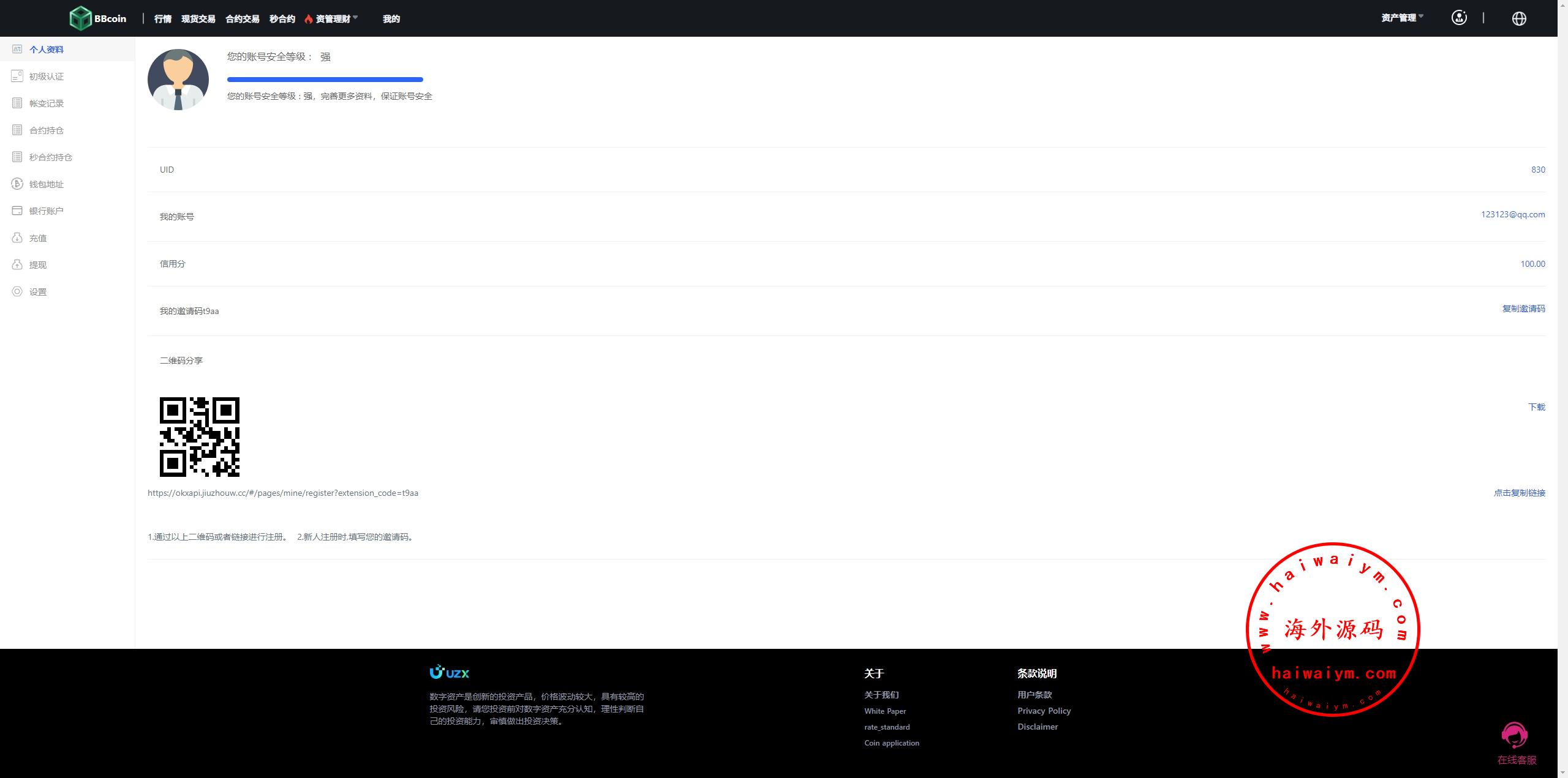Open 合约交易 in top navigation
This screenshot has width=1568, height=778.
click(x=243, y=19)
